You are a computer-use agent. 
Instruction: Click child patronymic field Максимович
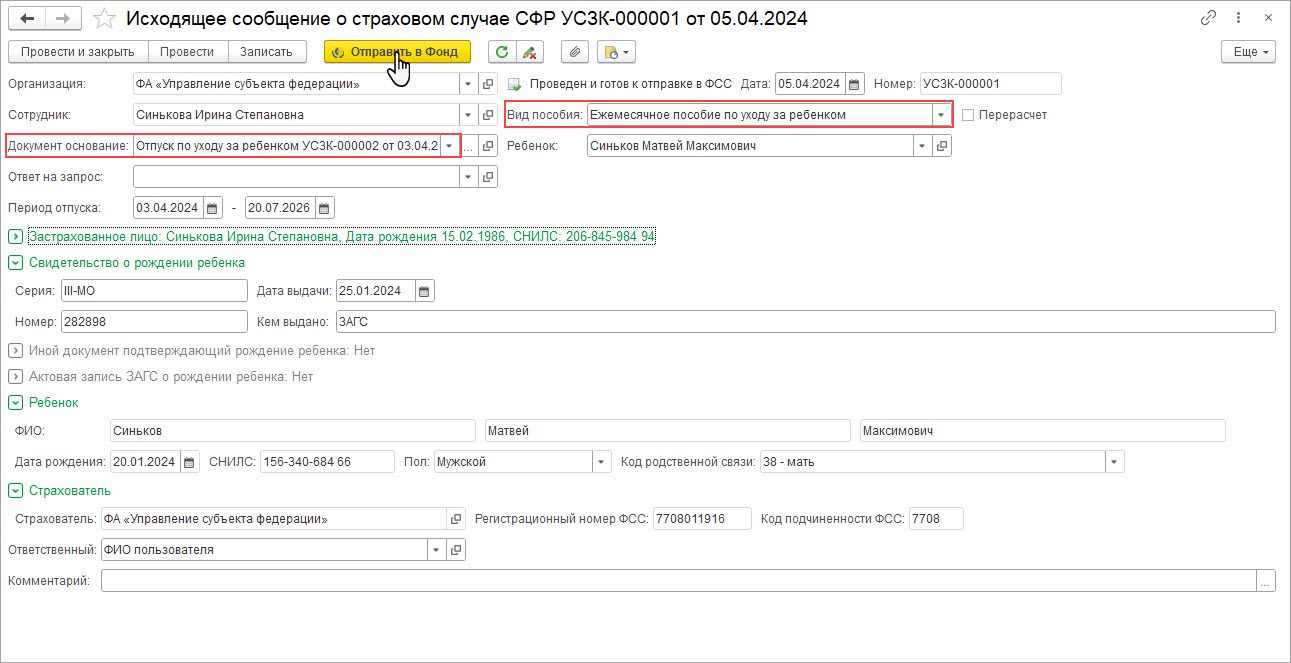pos(1043,431)
